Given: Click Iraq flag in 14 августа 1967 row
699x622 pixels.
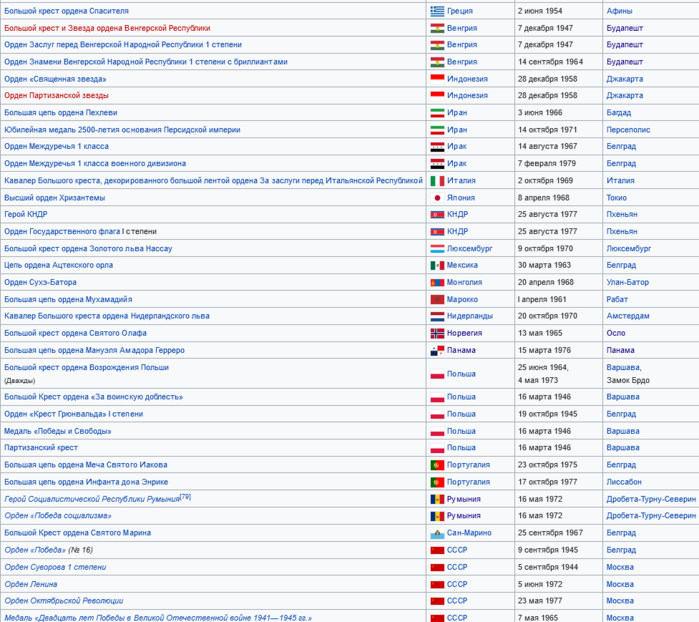Looking at the screenshot, I should [x=437, y=147].
